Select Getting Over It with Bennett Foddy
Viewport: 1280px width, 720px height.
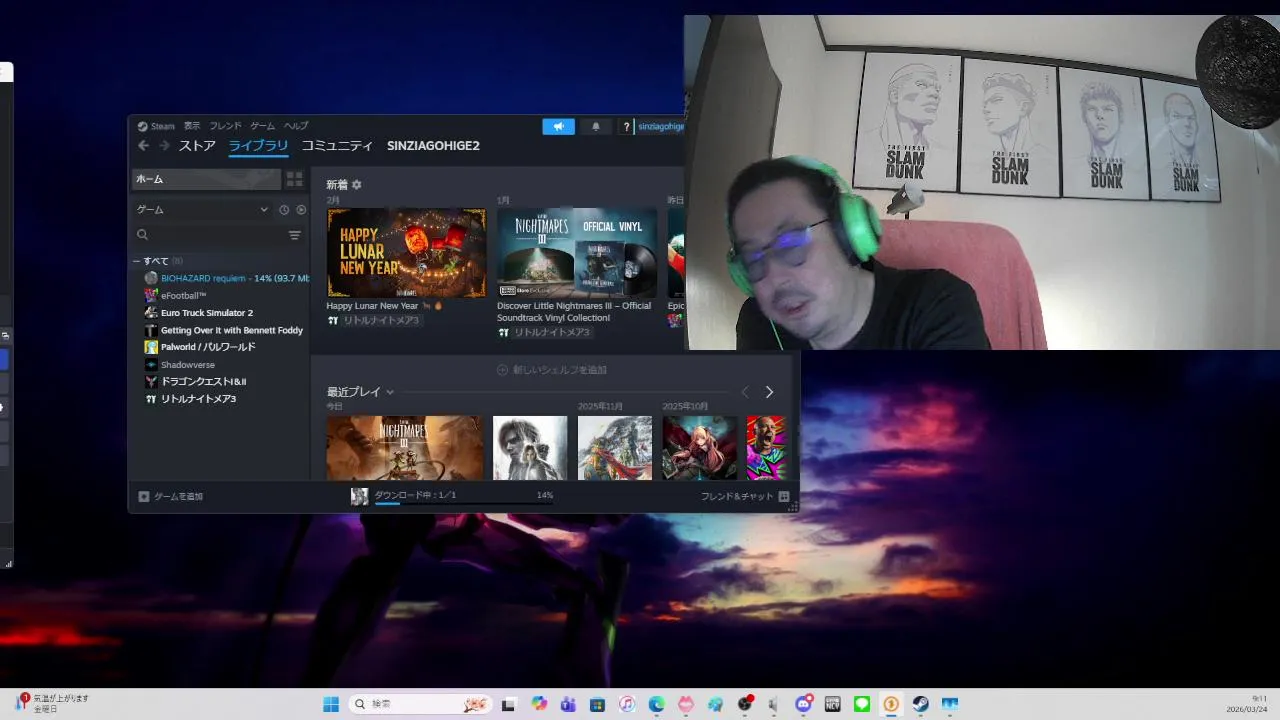(221, 330)
